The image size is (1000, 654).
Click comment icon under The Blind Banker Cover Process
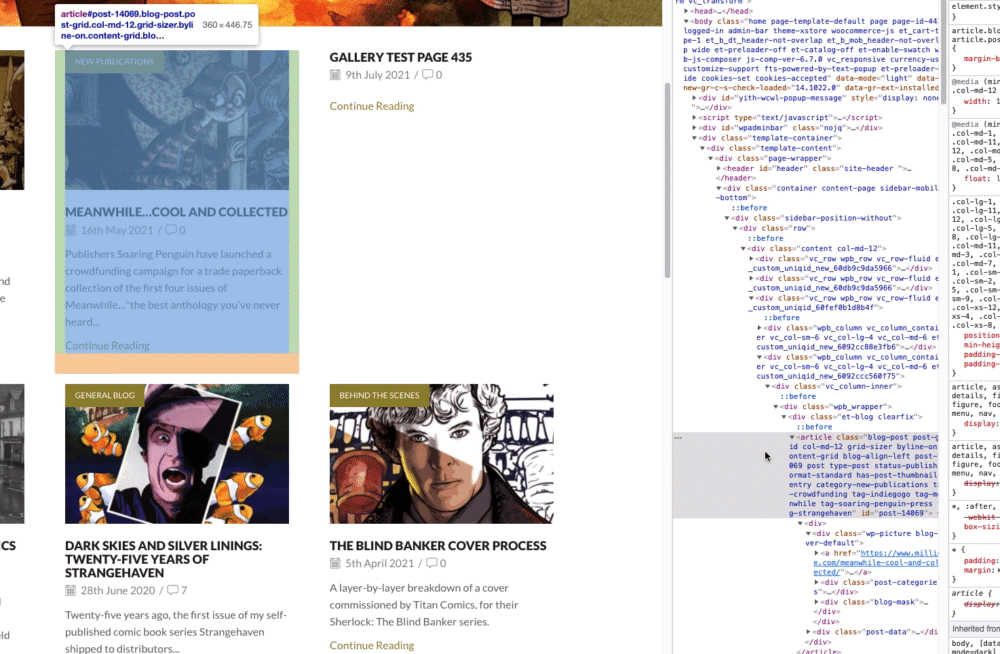pos(432,563)
